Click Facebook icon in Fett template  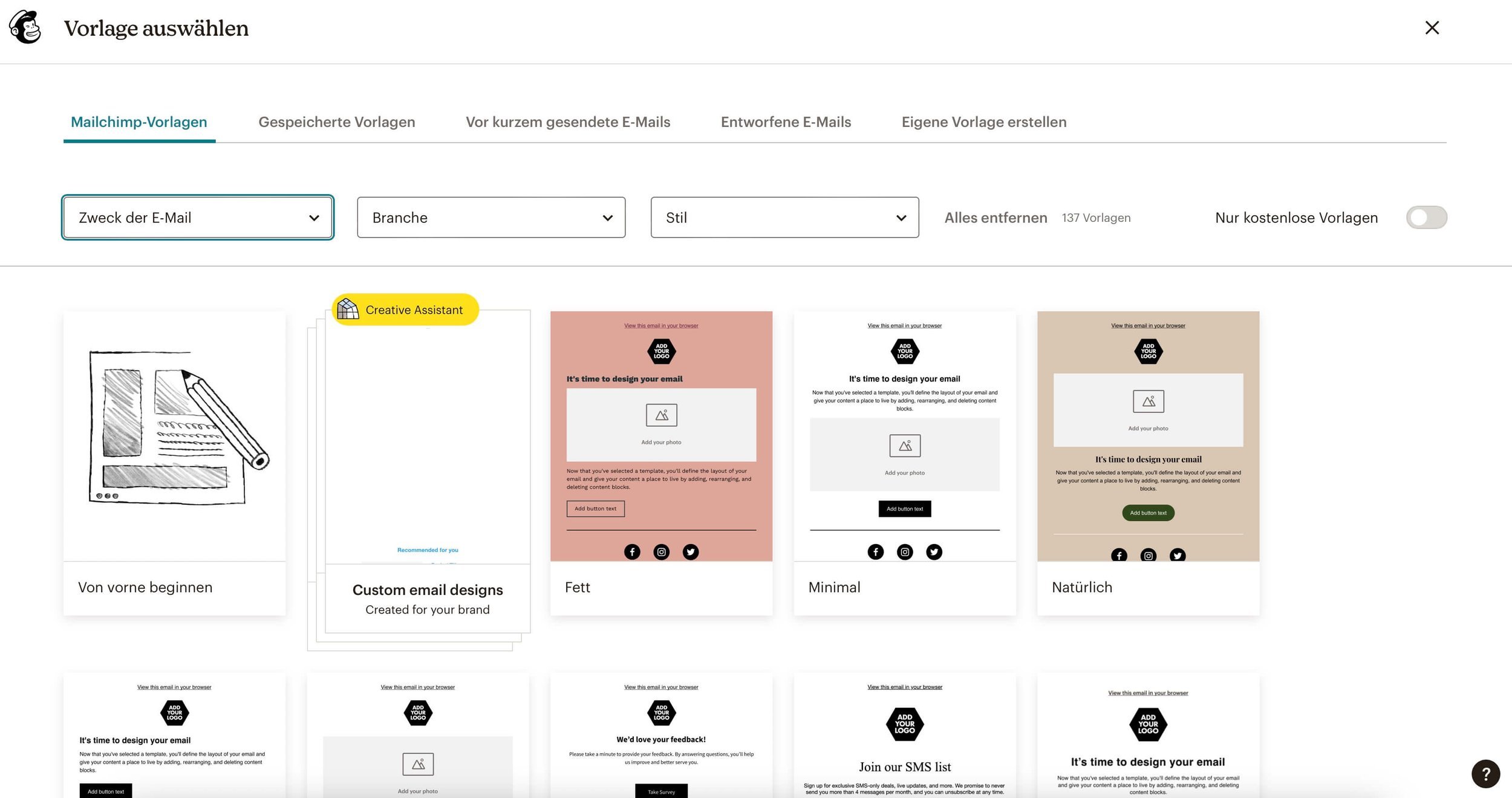[x=632, y=551]
